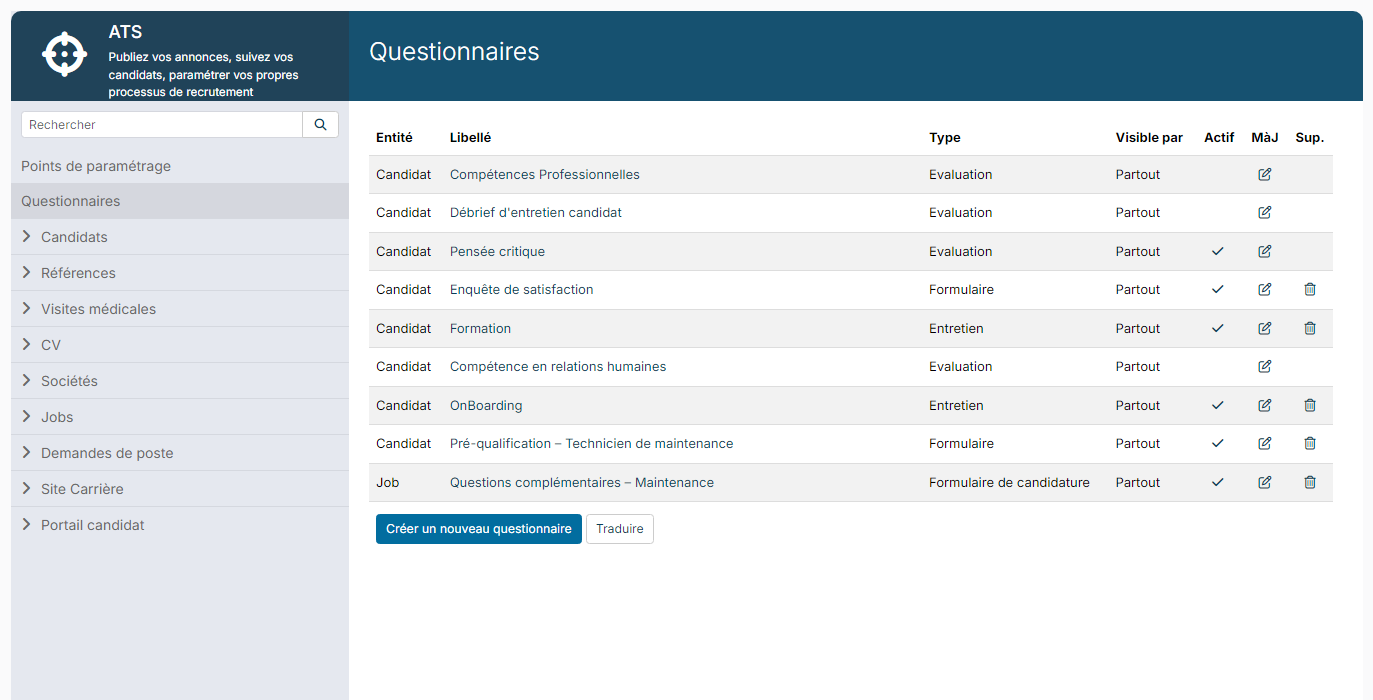Select Questionnaires in the sidebar

coord(180,201)
